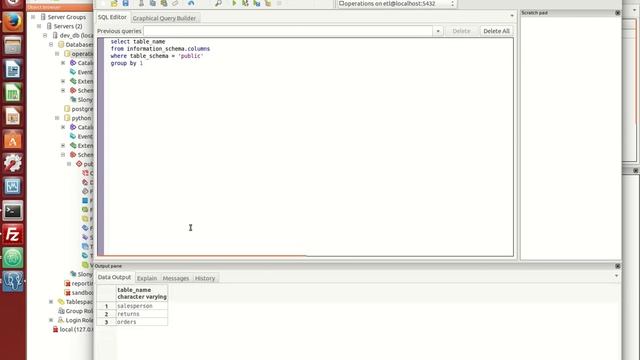Open the Terminal launcher icon
640x360 pixels.
coord(13,211)
